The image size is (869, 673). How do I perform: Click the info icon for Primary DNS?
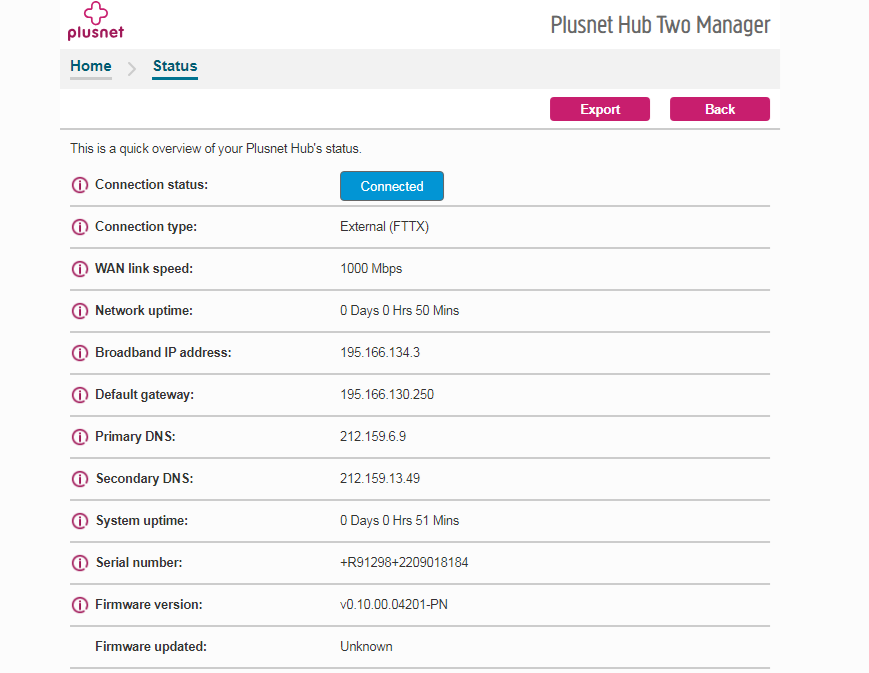(x=80, y=437)
